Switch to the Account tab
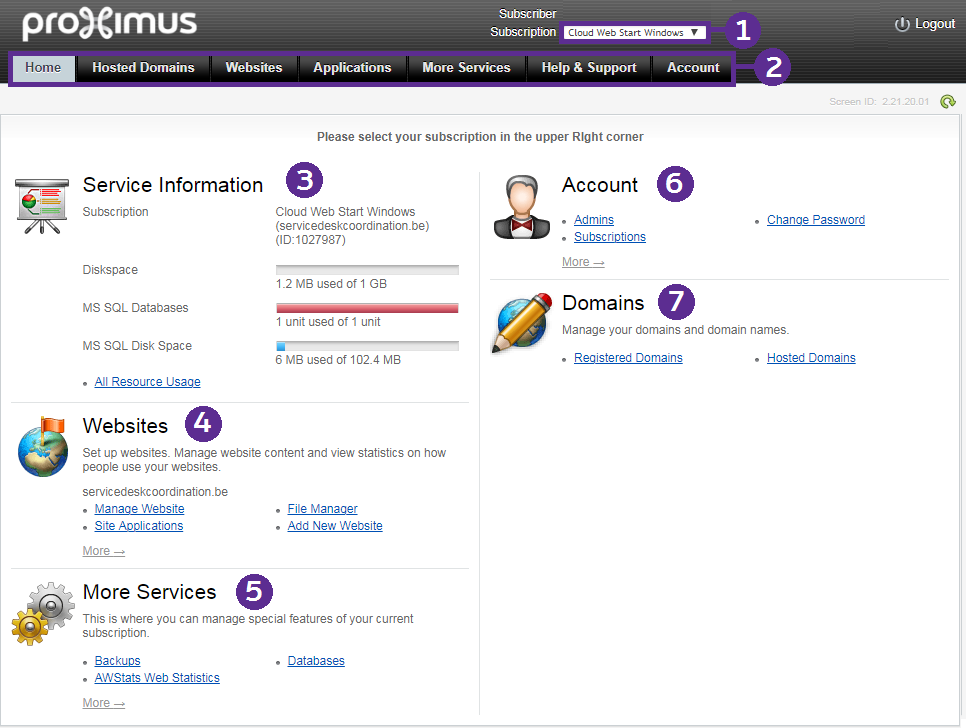Viewport: 966px width, 728px height. 693,68
